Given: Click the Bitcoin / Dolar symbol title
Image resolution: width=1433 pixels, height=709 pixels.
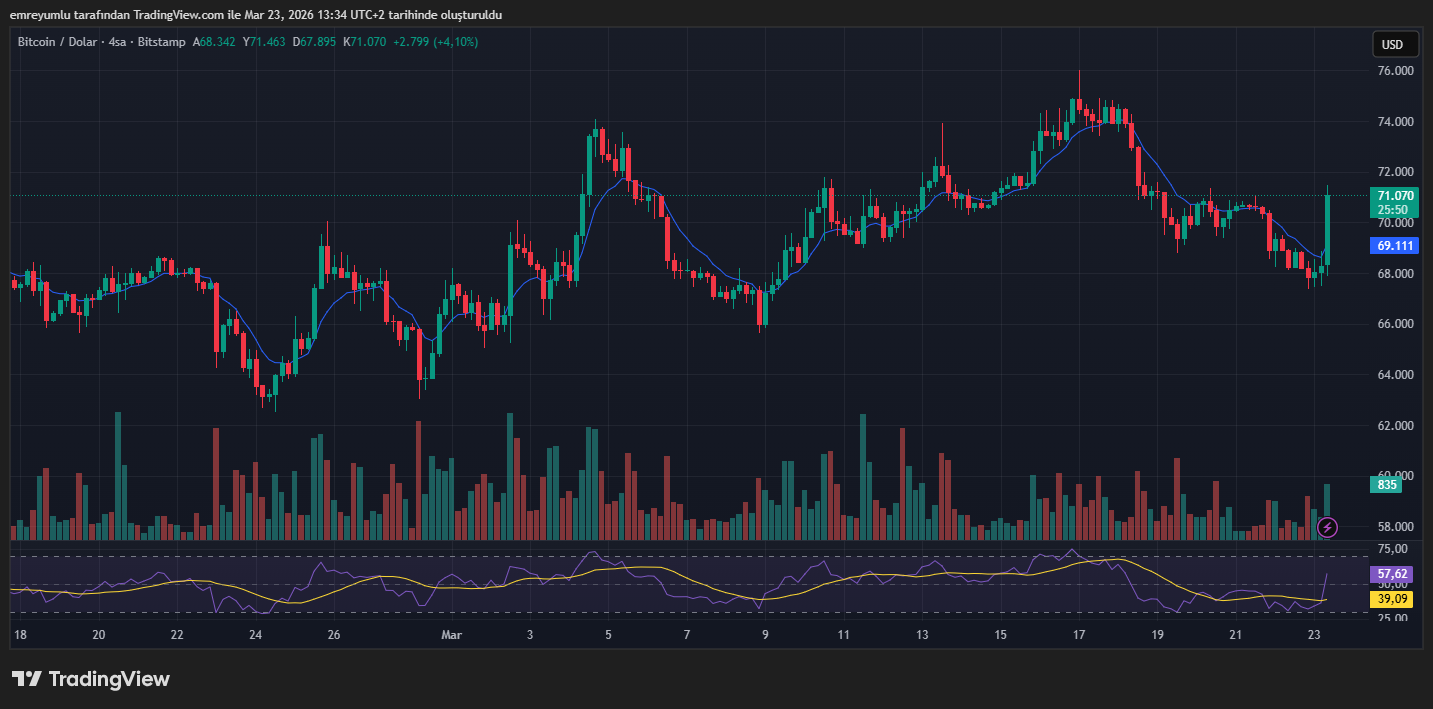Looking at the screenshot, I should 58,42.
